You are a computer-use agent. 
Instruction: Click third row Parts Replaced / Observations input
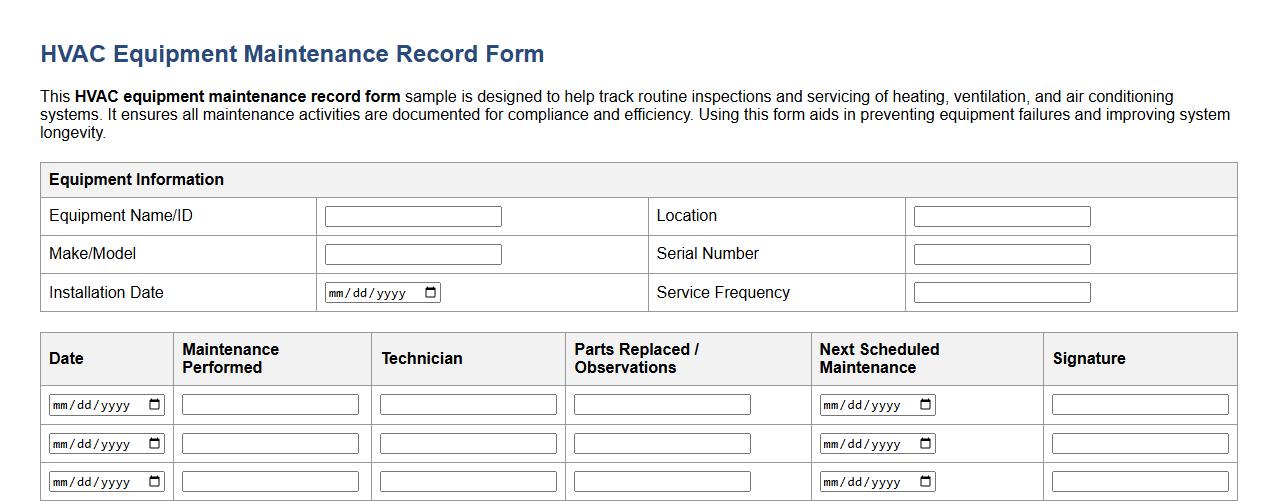662,481
